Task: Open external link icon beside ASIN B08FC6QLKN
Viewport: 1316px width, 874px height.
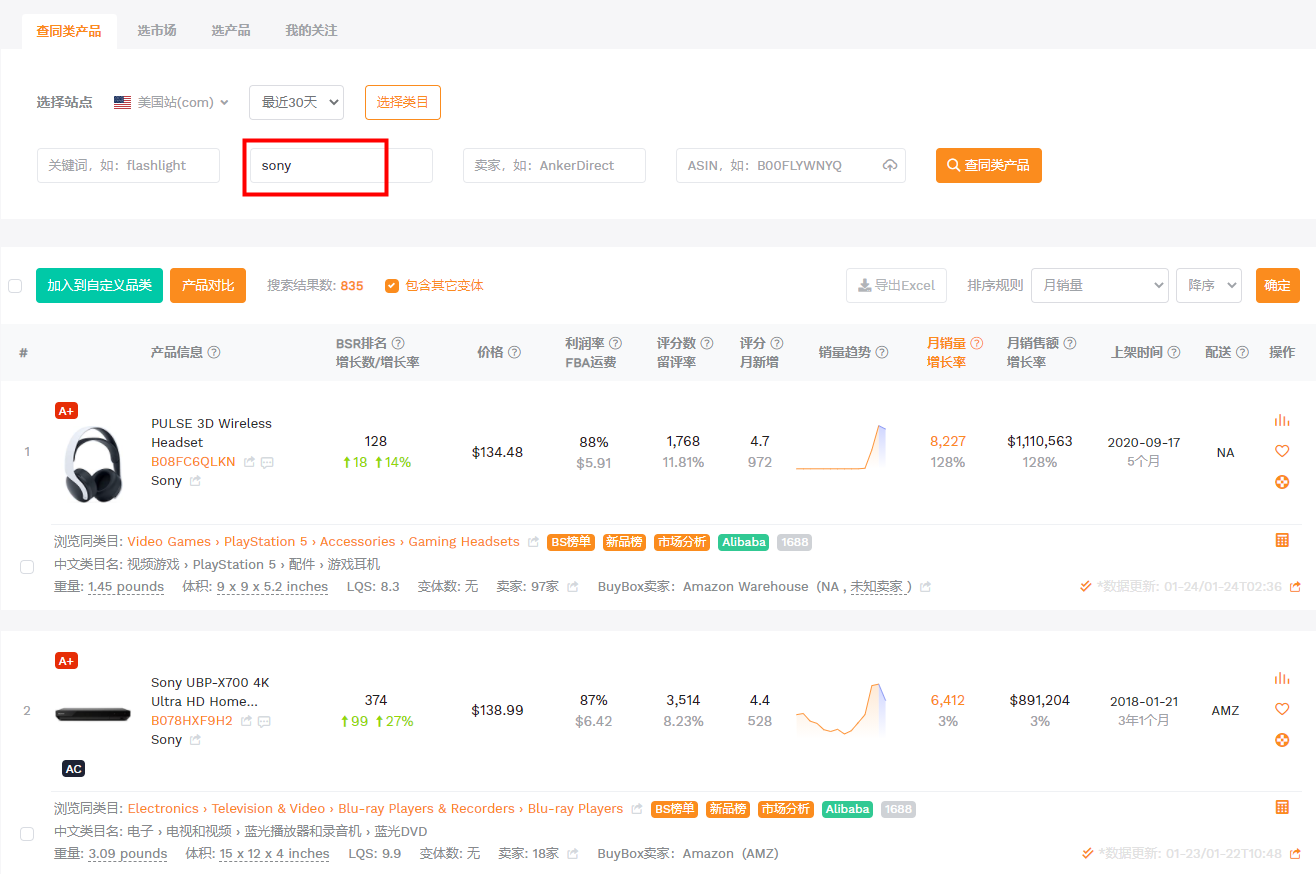Action: 249,462
